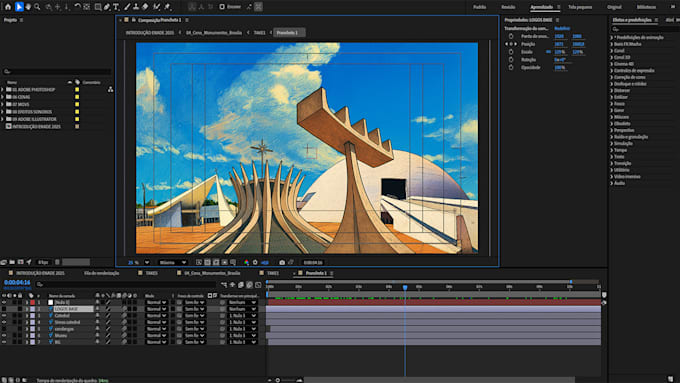
Task: Expand the 01 ADOBE PHOTOSHOP folder
Action: tap(3, 89)
